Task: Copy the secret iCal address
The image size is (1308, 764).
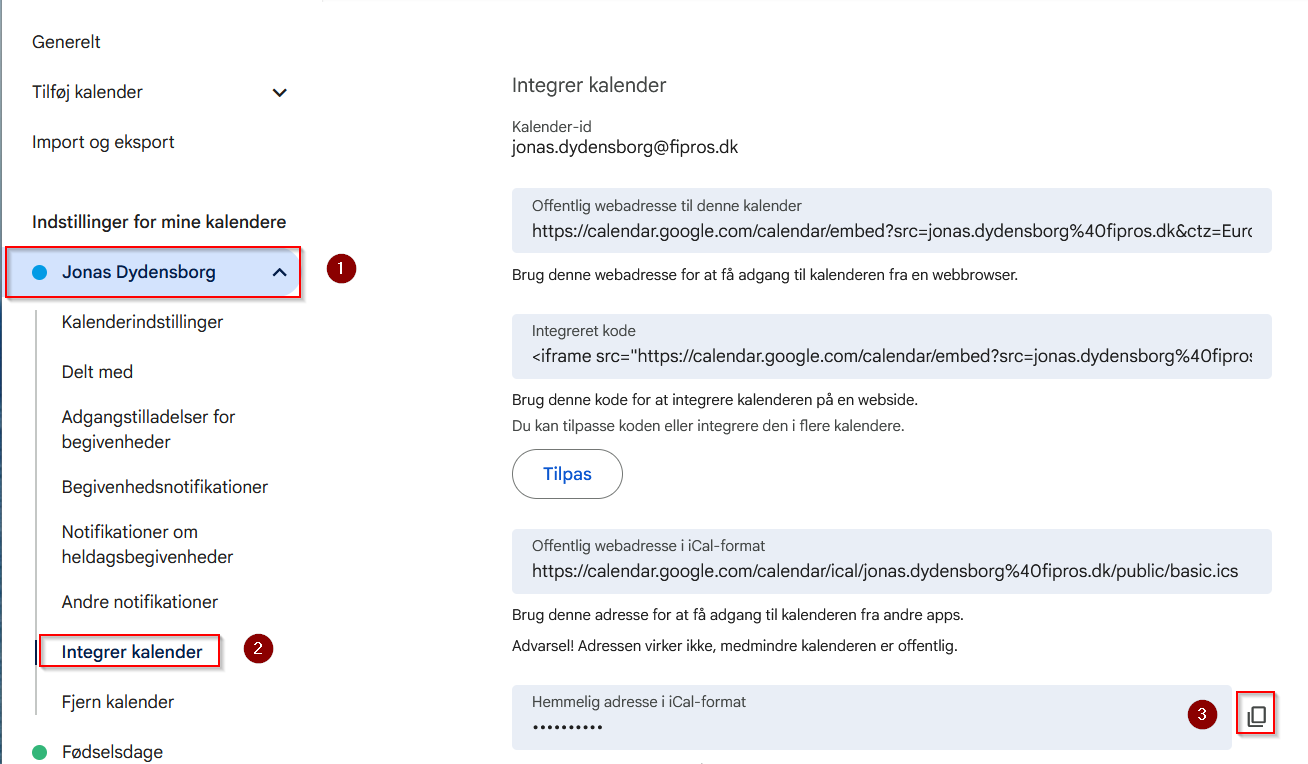Action: click(x=1257, y=716)
